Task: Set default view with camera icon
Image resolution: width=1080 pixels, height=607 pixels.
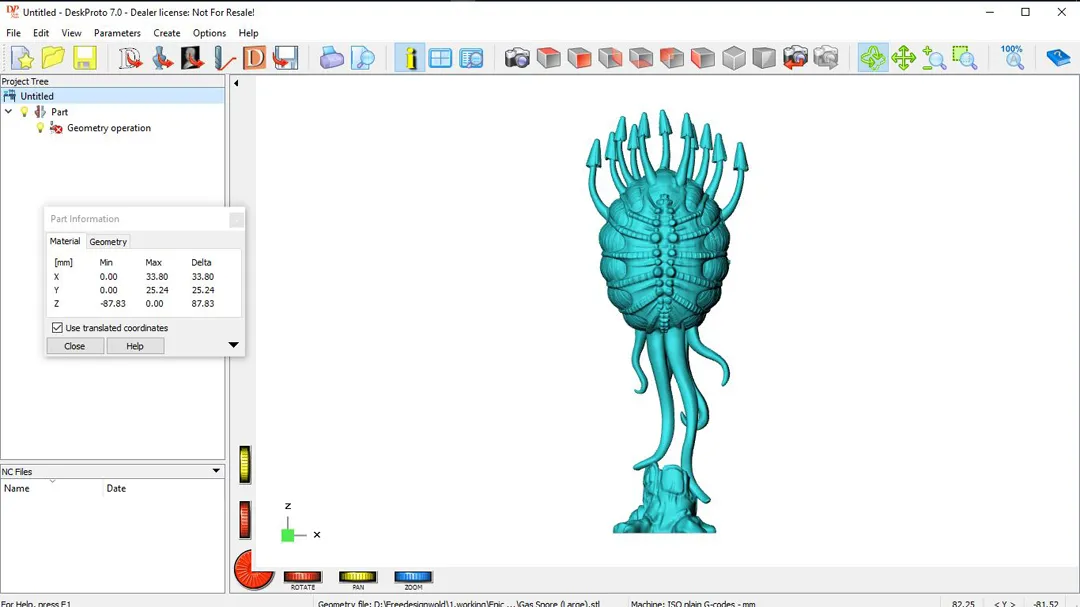Action: click(517, 58)
